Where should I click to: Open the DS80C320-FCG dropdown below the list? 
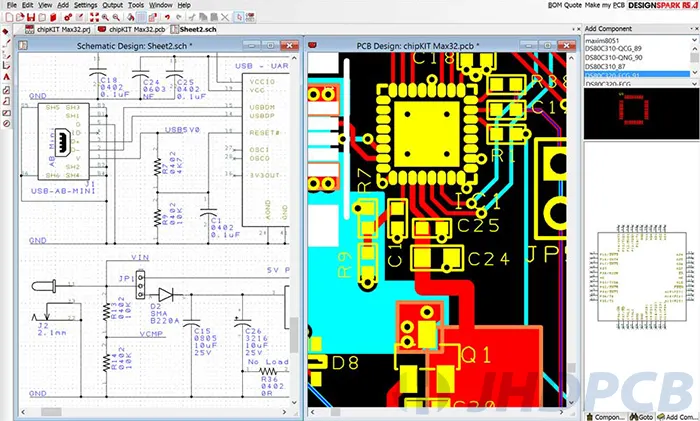(694, 83)
